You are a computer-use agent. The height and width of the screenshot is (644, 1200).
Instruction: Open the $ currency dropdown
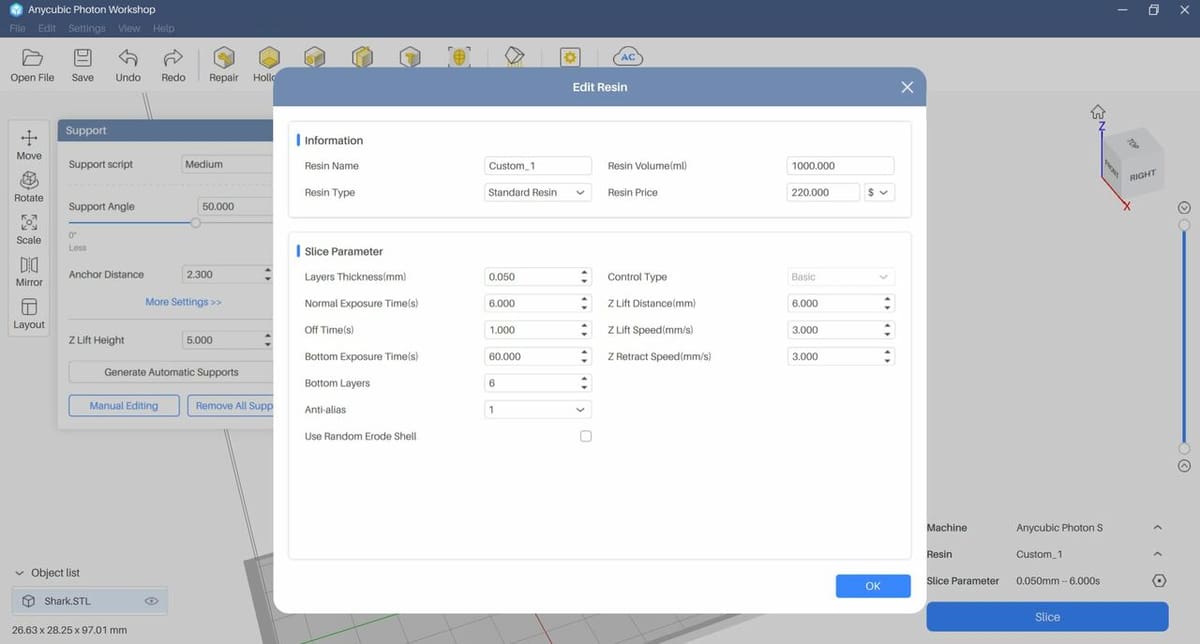(x=879, y=192)
